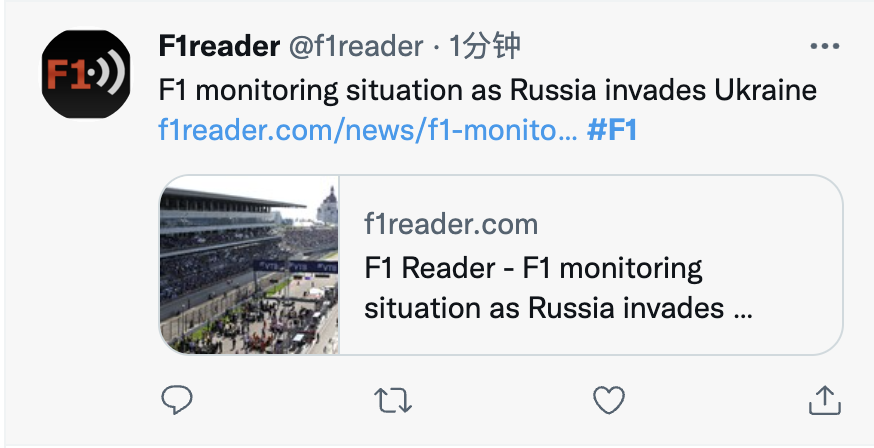Open the F1reader display name profile
The width and height of the screenshot is (874, 448).
pyautogui.click(x=219, y=46)
